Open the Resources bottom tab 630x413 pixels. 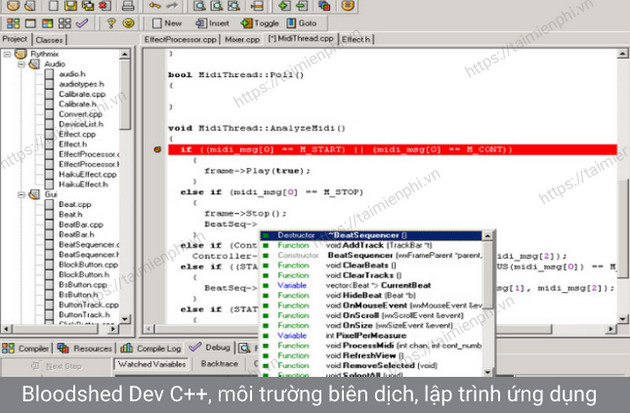click(85, 348)
